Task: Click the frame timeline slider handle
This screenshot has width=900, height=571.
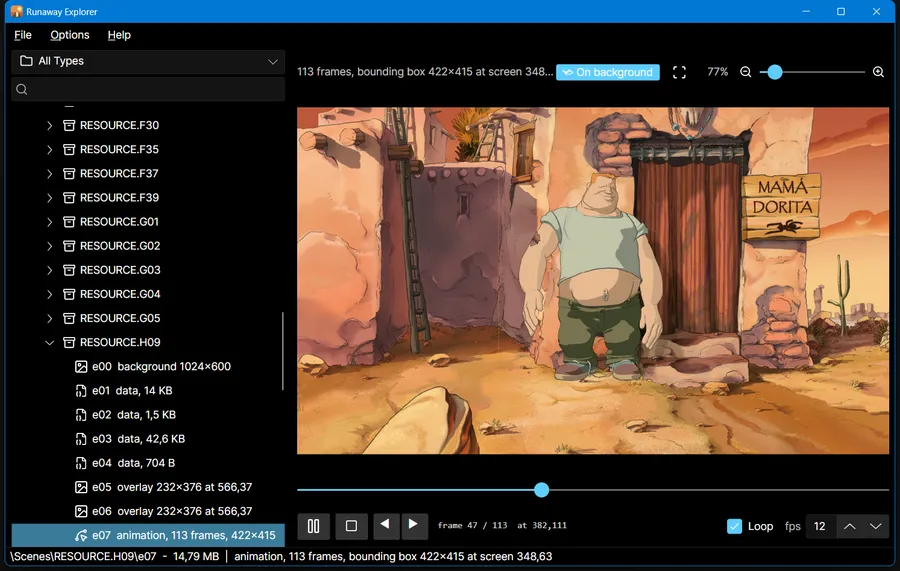Action: [541, 490]
